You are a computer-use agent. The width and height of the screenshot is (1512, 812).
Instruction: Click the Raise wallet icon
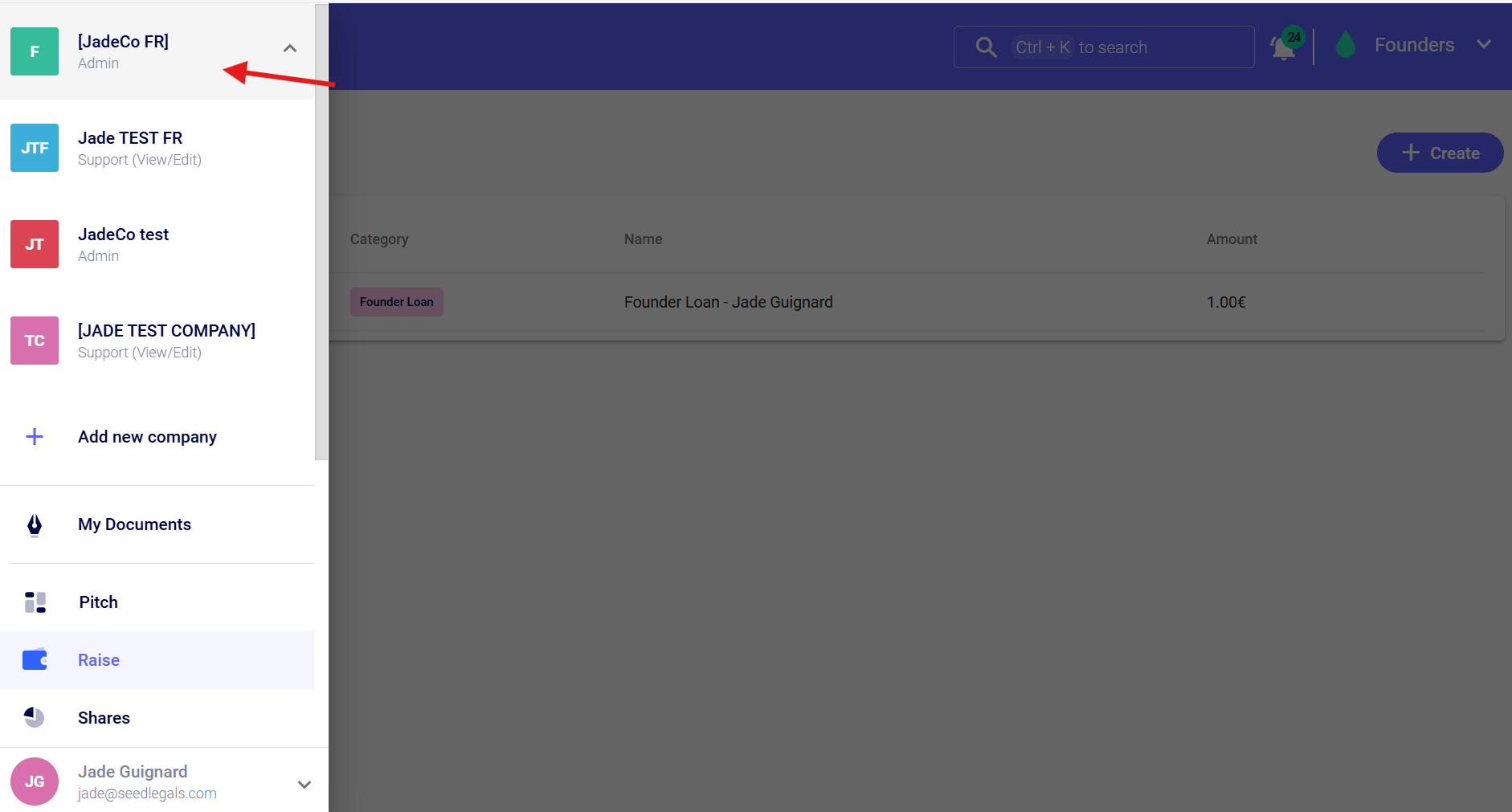[35, 660]
